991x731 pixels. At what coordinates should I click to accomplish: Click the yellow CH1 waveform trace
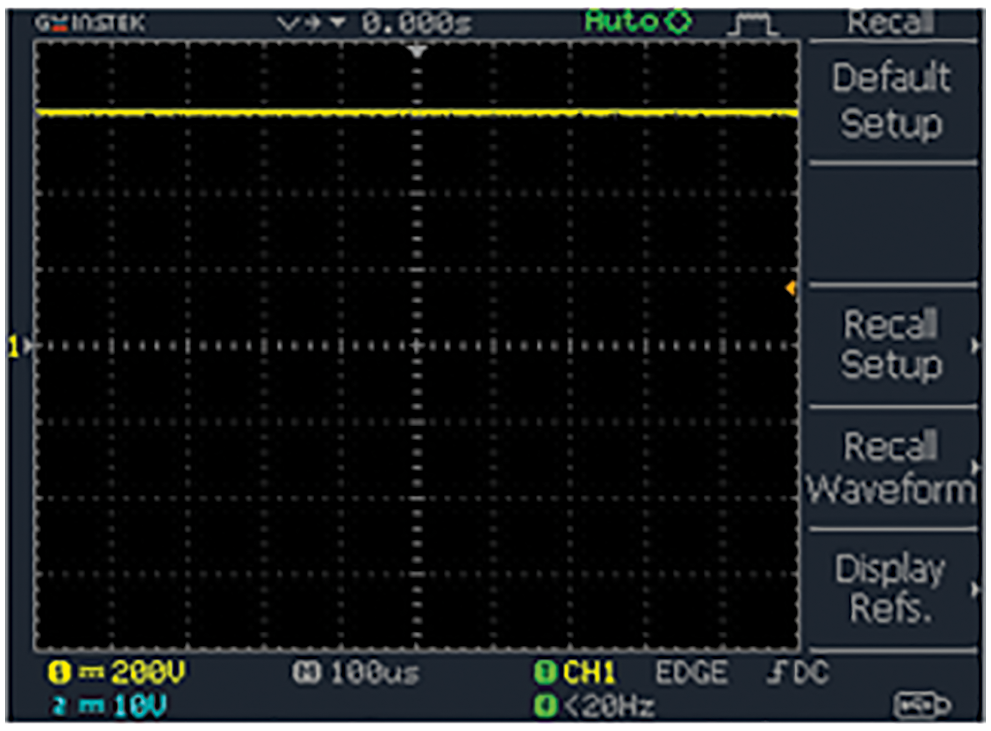pos(300,114)
